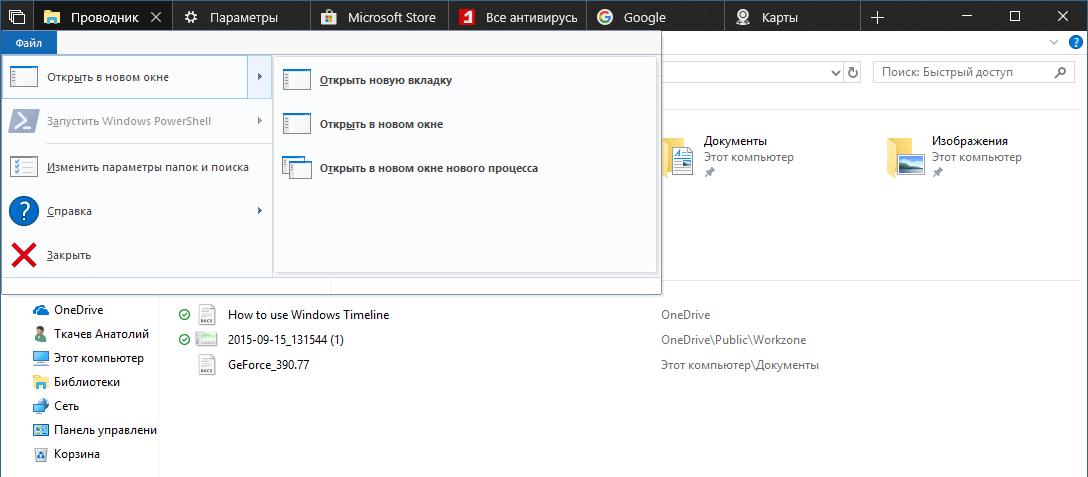Viewport: 1088px width, 477px height.
Task: Click the Google tab G icon
Action: [x=605, y=17]
